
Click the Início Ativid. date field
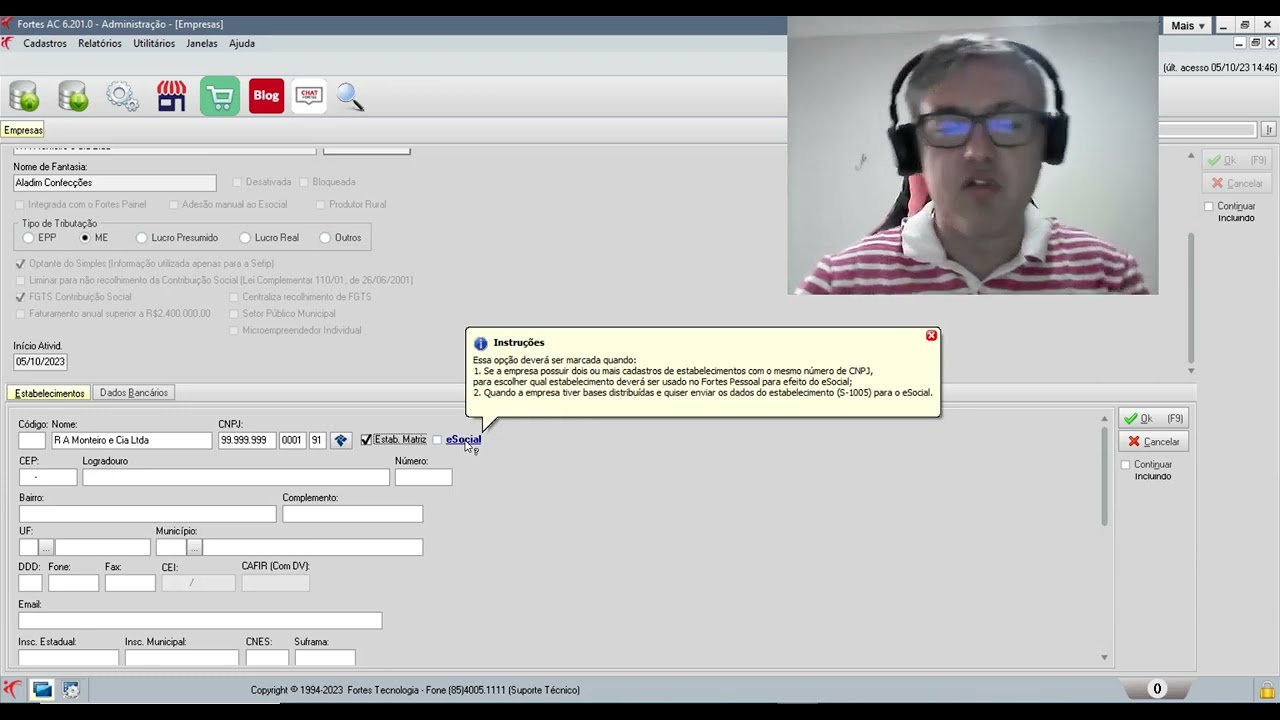(40, 362)
